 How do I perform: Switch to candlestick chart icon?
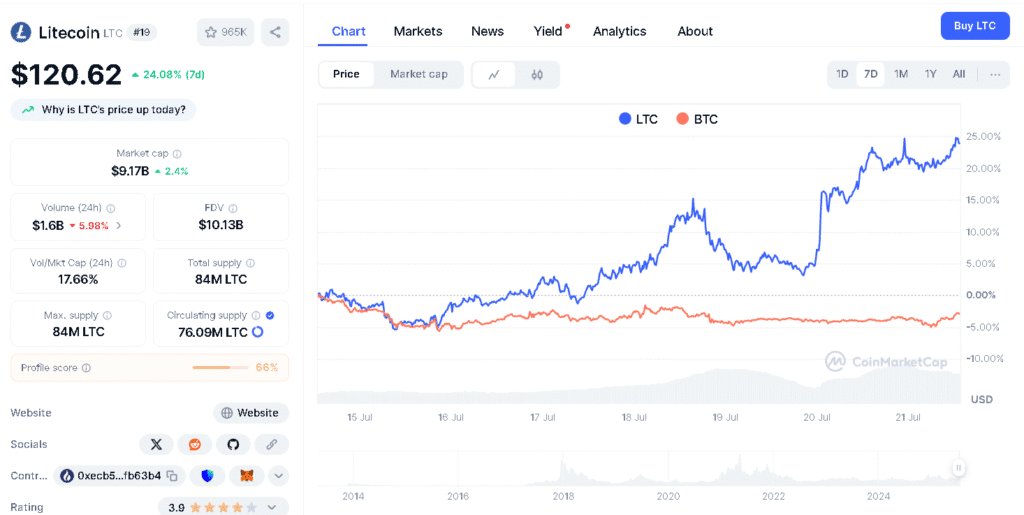(x=537, y=74)
